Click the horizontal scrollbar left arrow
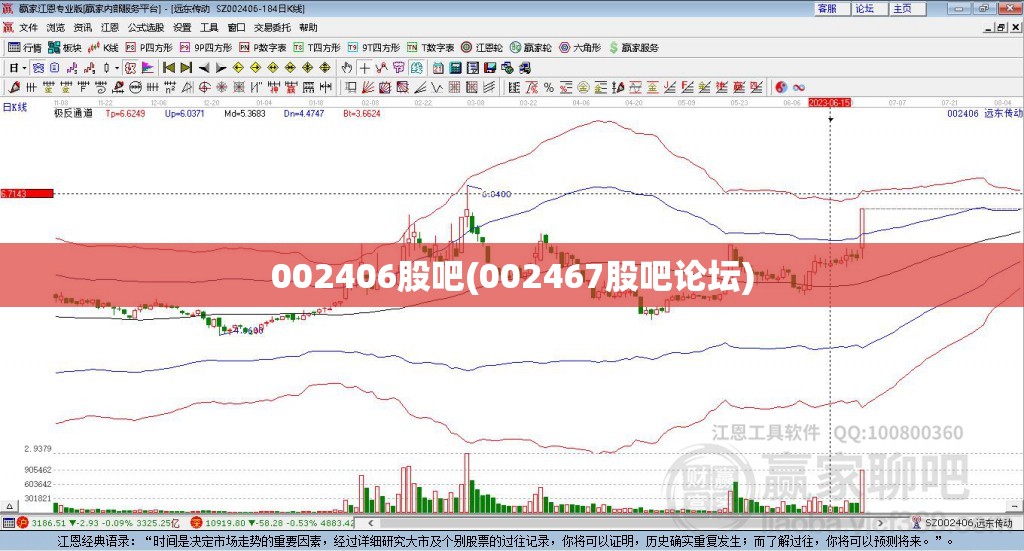Screen dimensions: 1024x551 click(x=370, y=522)
